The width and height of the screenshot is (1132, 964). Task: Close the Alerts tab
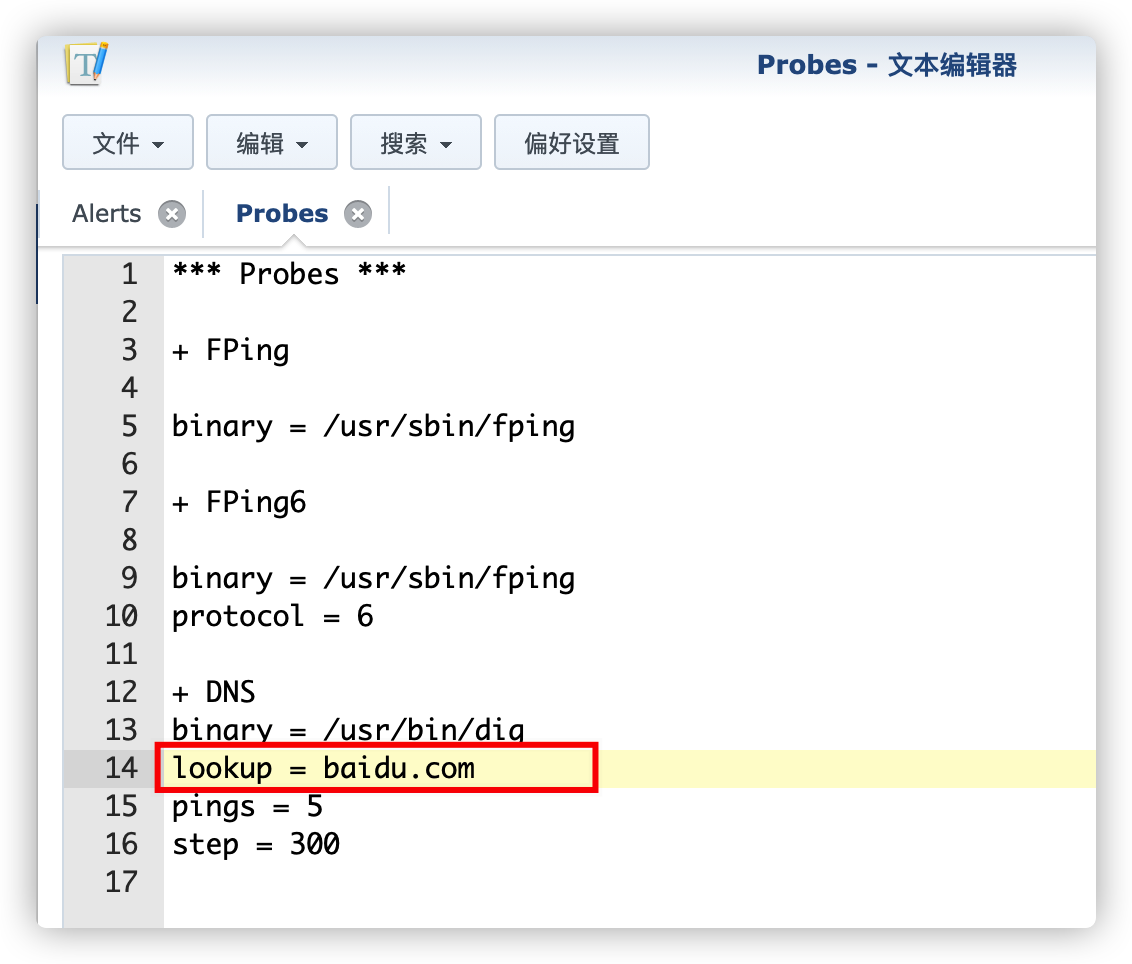172,214
